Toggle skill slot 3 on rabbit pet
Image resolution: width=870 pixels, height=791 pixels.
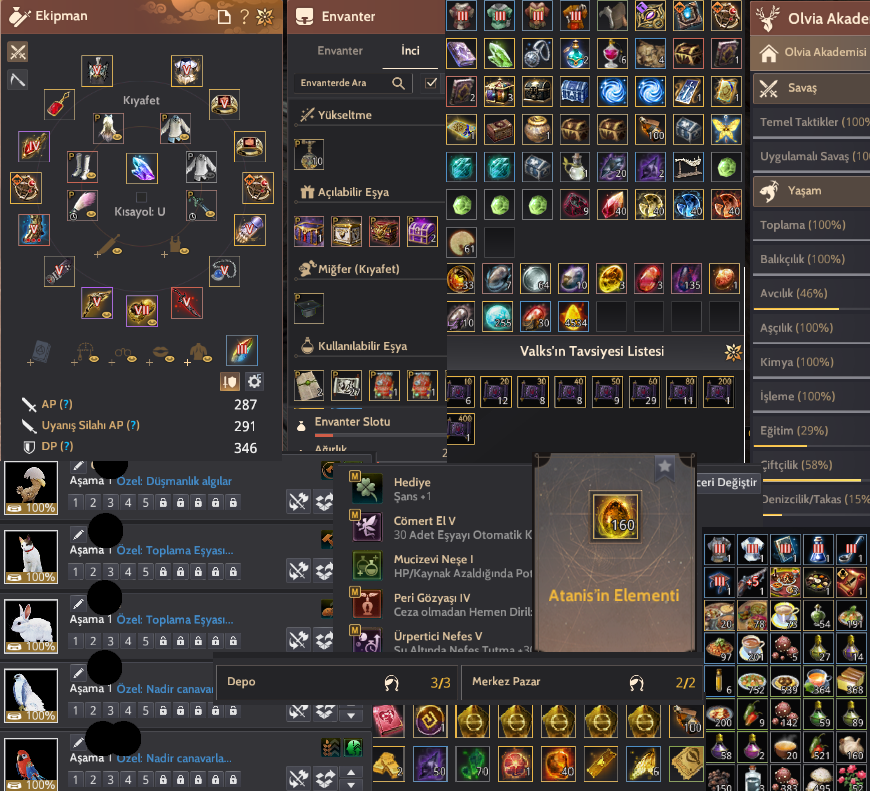pyautogui.click(x=110, y=641)
